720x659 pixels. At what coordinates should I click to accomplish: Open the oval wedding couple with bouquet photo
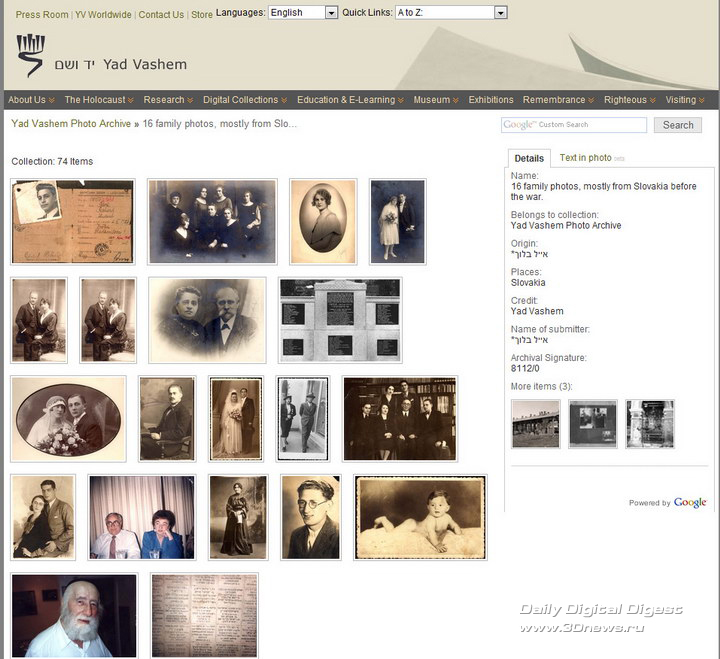68,418
